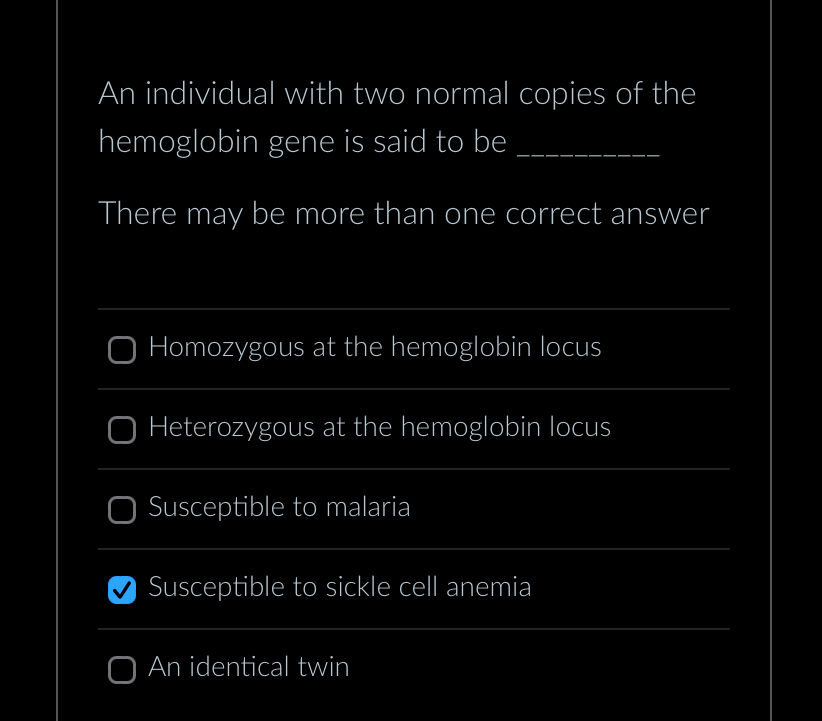The image size is (822, 721).
Task: Select the "An identical twin" answer text
Action: [x=248, y=669]
